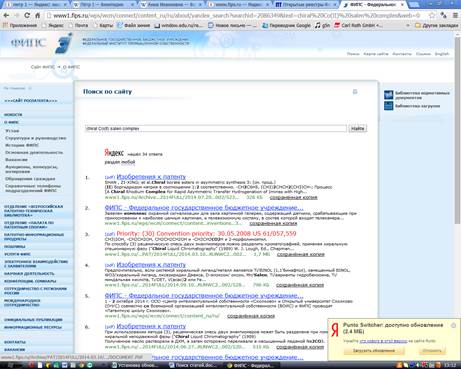The image size is (461, 369).
Task: Open the САЙТ РОСПАТЕНТА sidebar link
Action: (x=31, y=100)
